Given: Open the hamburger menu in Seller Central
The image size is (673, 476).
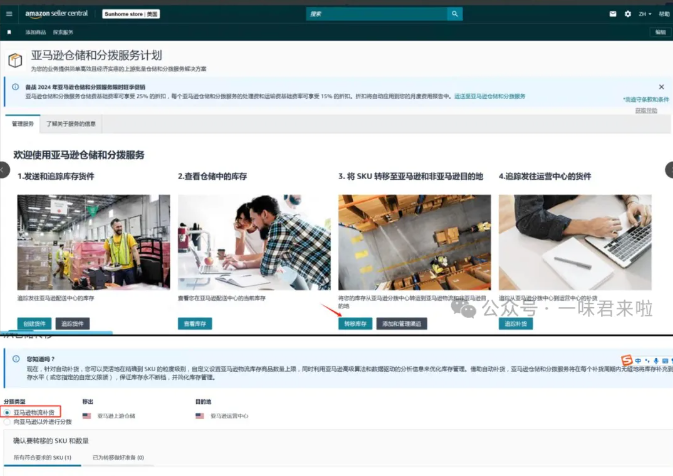Looking at the screenshot, I should tap(8, 14).
